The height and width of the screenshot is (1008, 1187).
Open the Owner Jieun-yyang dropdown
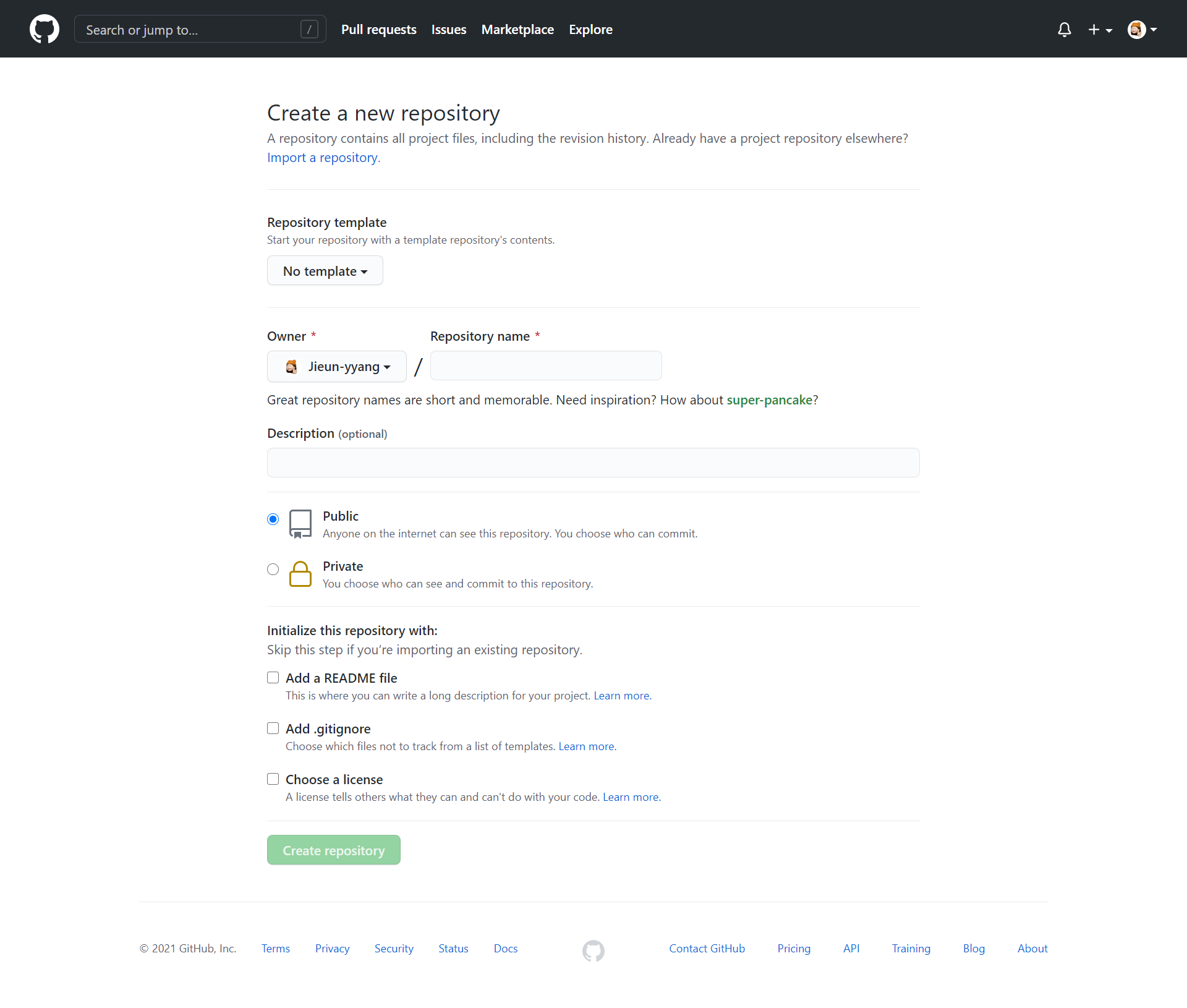click(337, 367)
